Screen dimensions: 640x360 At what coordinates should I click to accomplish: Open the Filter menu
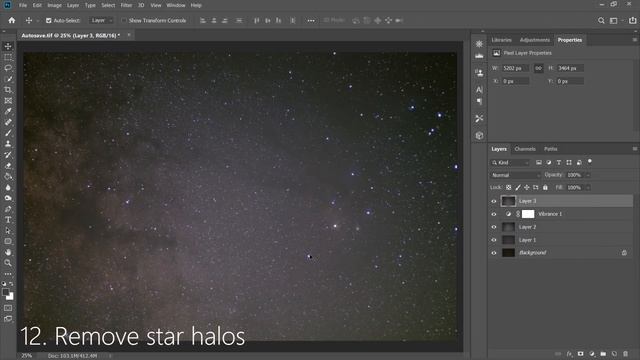(126, 5)
